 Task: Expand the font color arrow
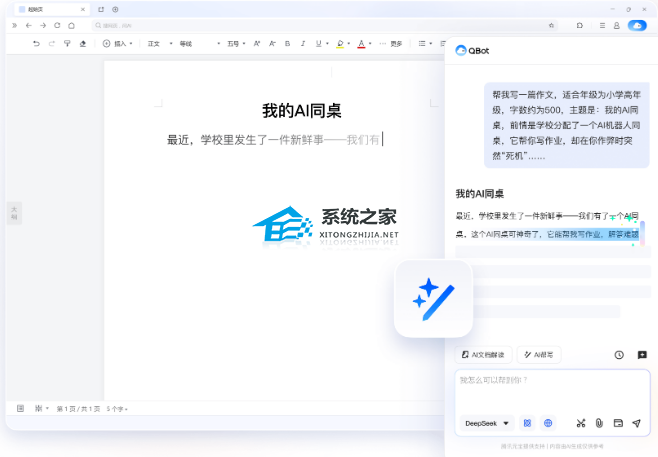pyautogui.click(x=370, y=44)
